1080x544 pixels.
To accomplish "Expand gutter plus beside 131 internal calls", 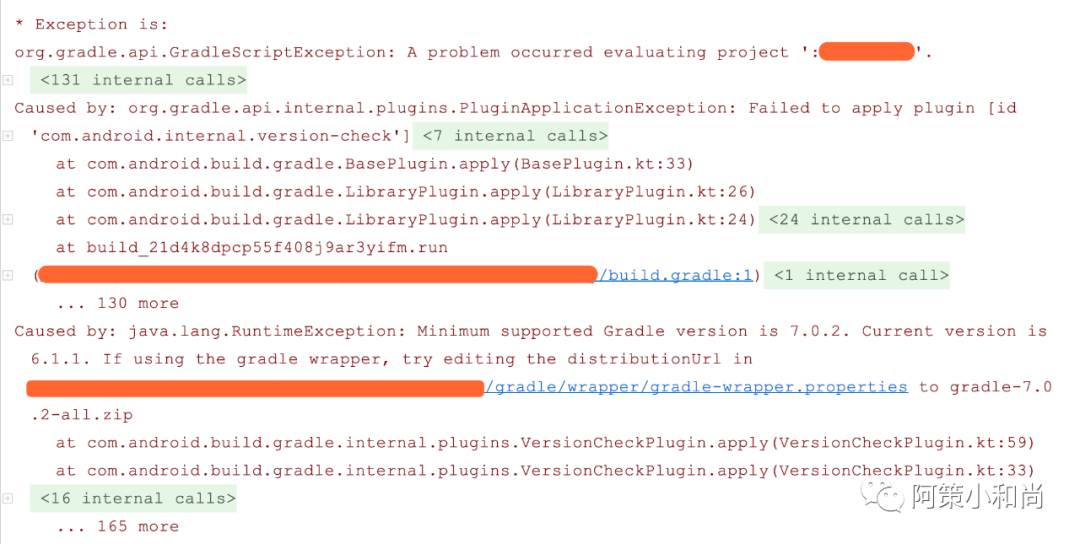I will (x=7, y=80).
